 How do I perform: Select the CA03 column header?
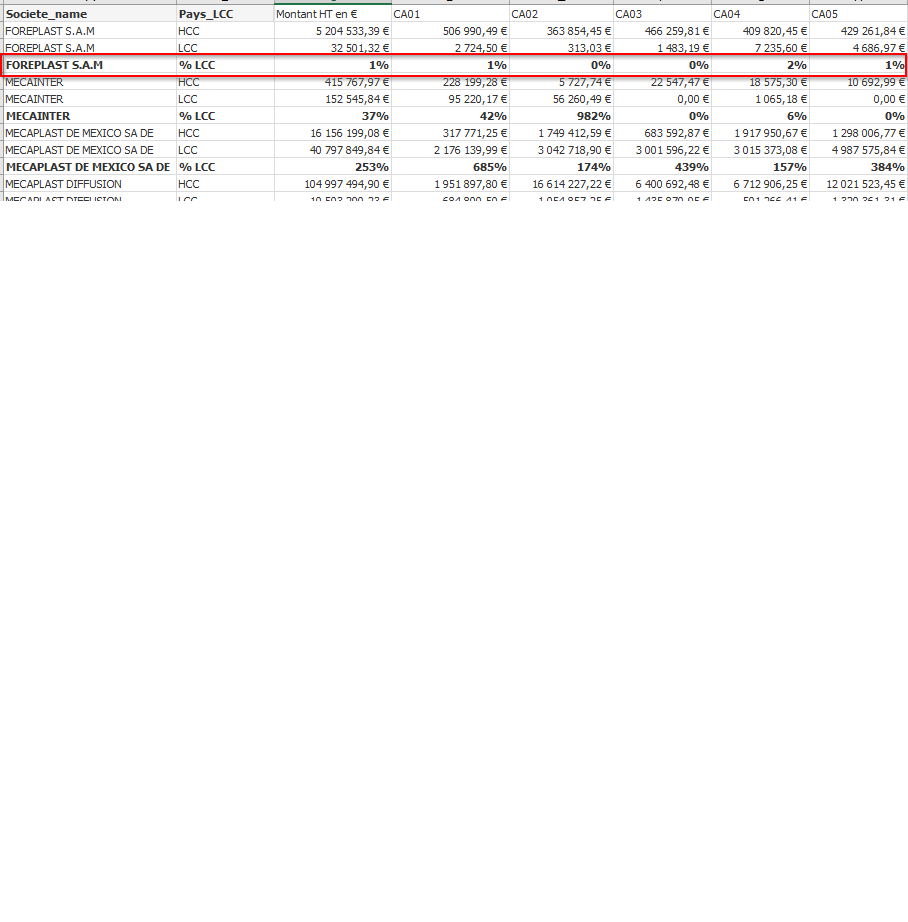pos(663,14)
